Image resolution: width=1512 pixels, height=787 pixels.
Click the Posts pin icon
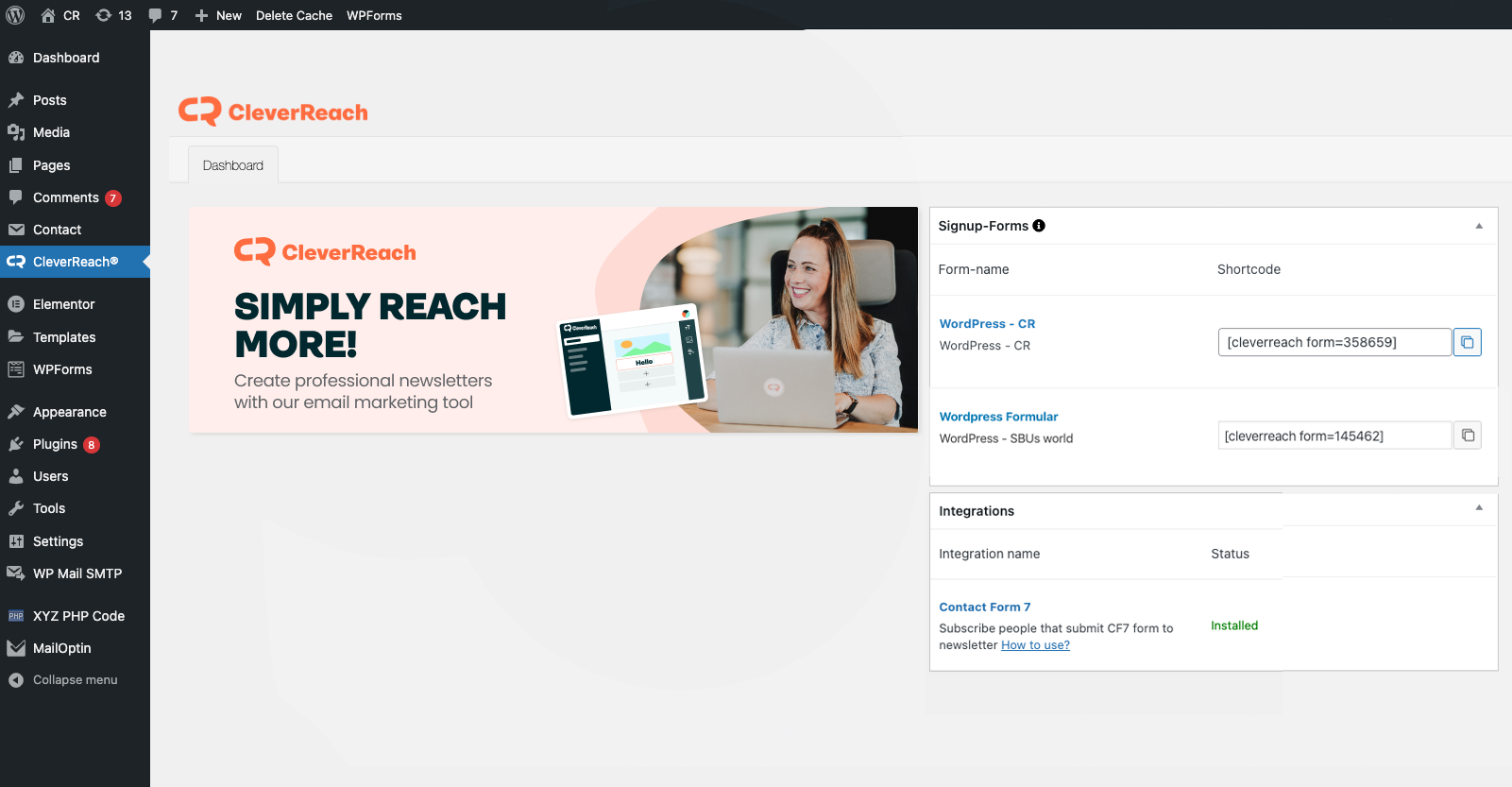(x=16, y=100)
